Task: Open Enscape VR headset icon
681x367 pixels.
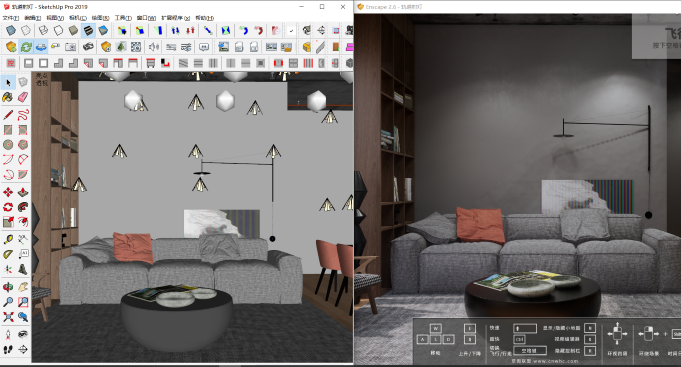Action: (88, 46)
